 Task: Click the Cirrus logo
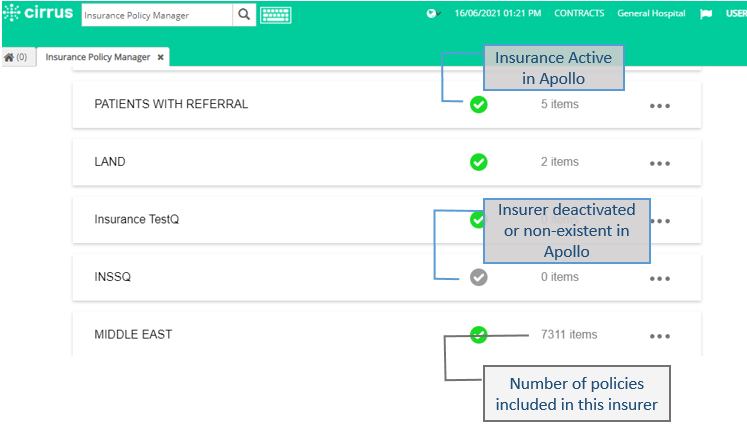[38, 13]
